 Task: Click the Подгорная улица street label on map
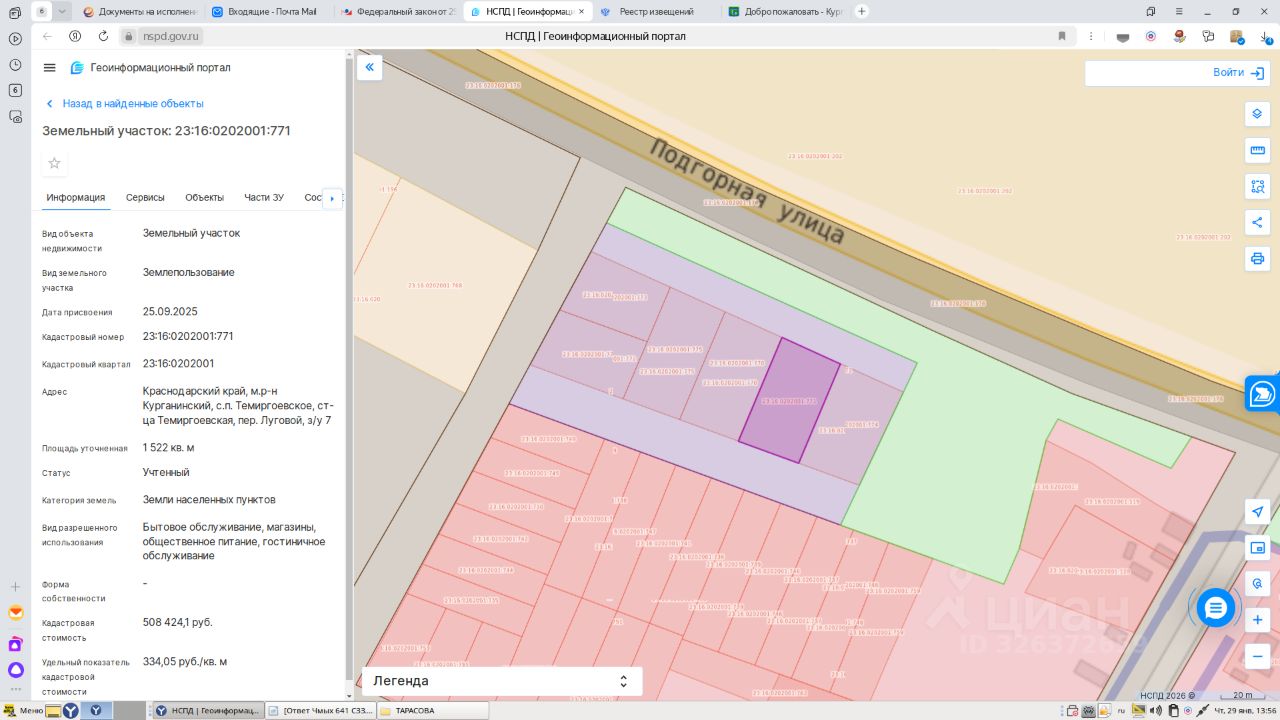(x=747, y=190)
